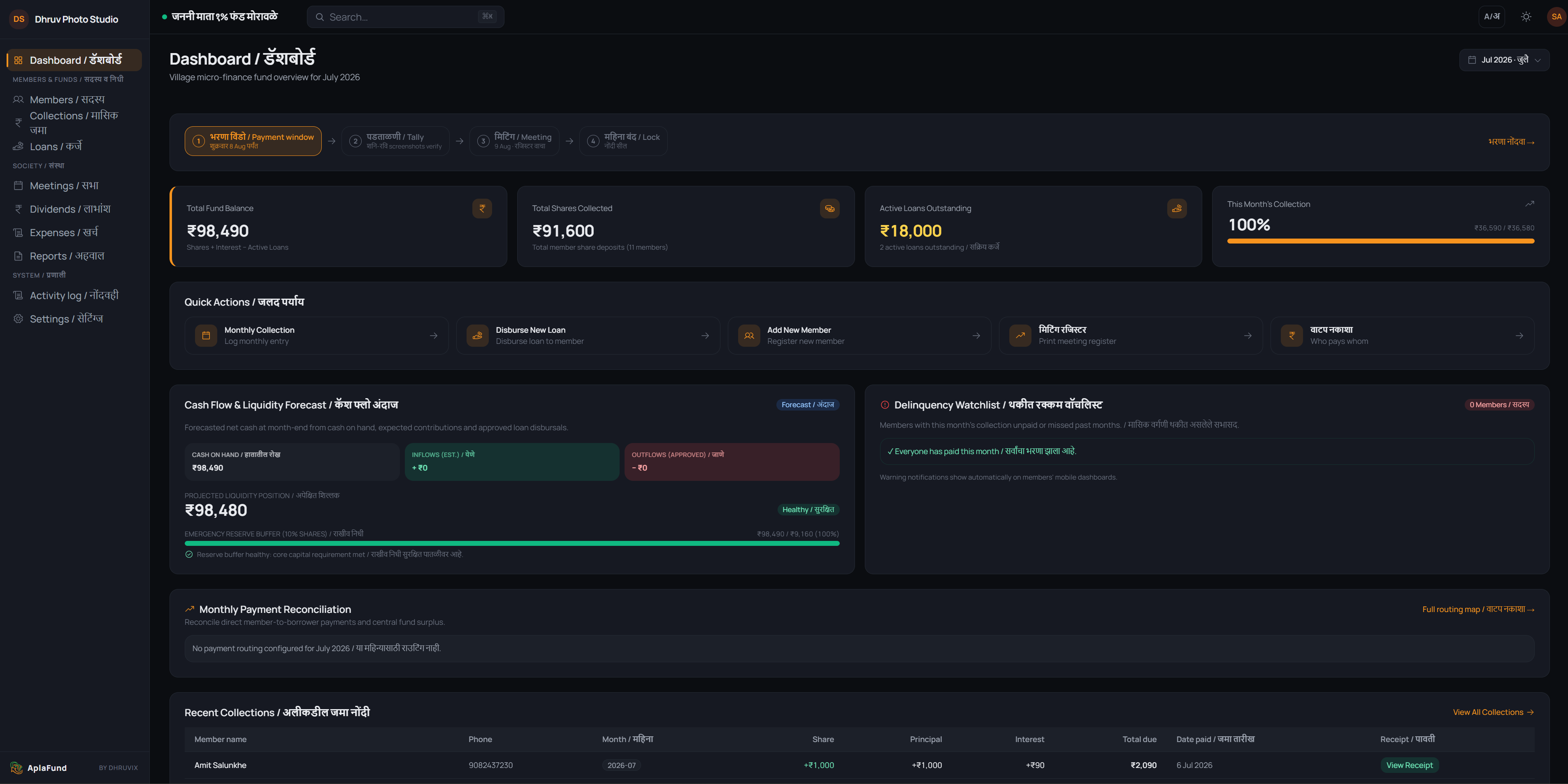Open Members / सदस्य page
This screenshot has height=784, width=1568.
(x=74, y=99)
